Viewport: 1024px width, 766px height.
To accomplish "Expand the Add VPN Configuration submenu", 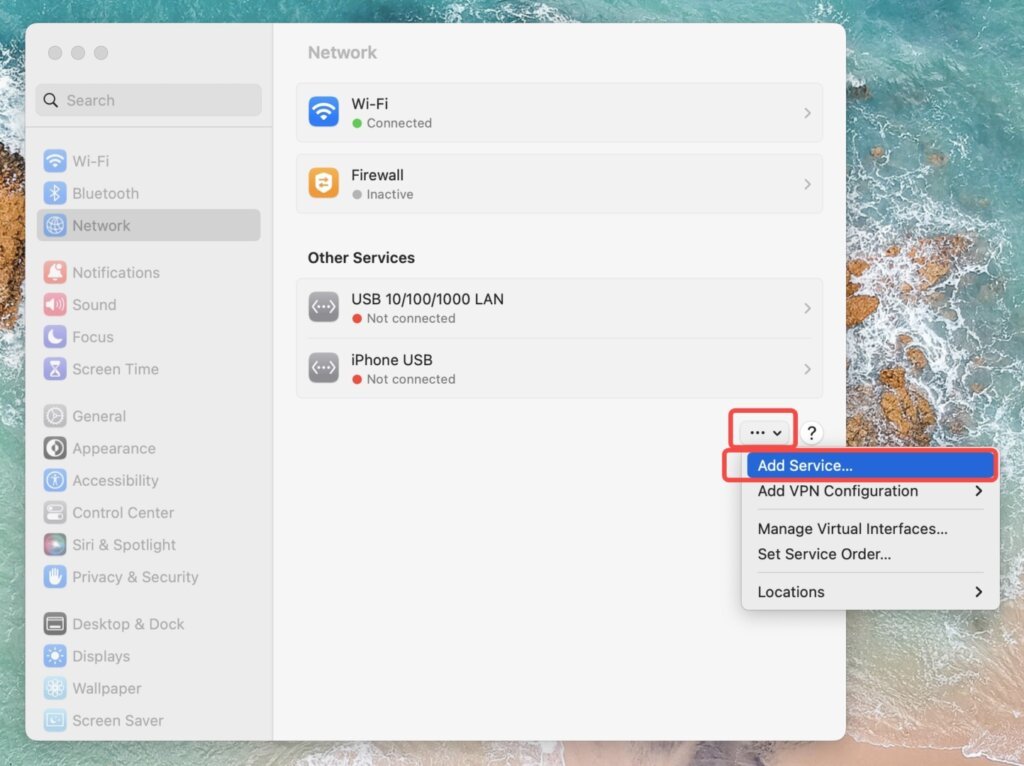I will tap(838, 491).
